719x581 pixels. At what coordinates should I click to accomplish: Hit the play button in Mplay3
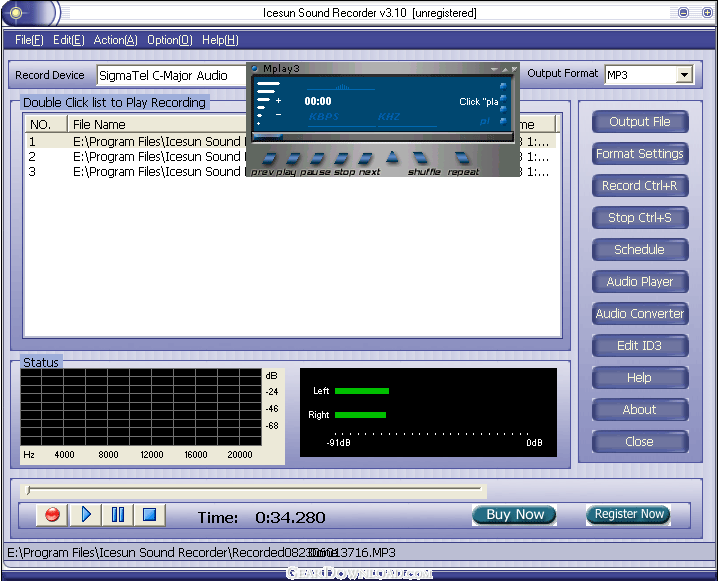(293, 159)
